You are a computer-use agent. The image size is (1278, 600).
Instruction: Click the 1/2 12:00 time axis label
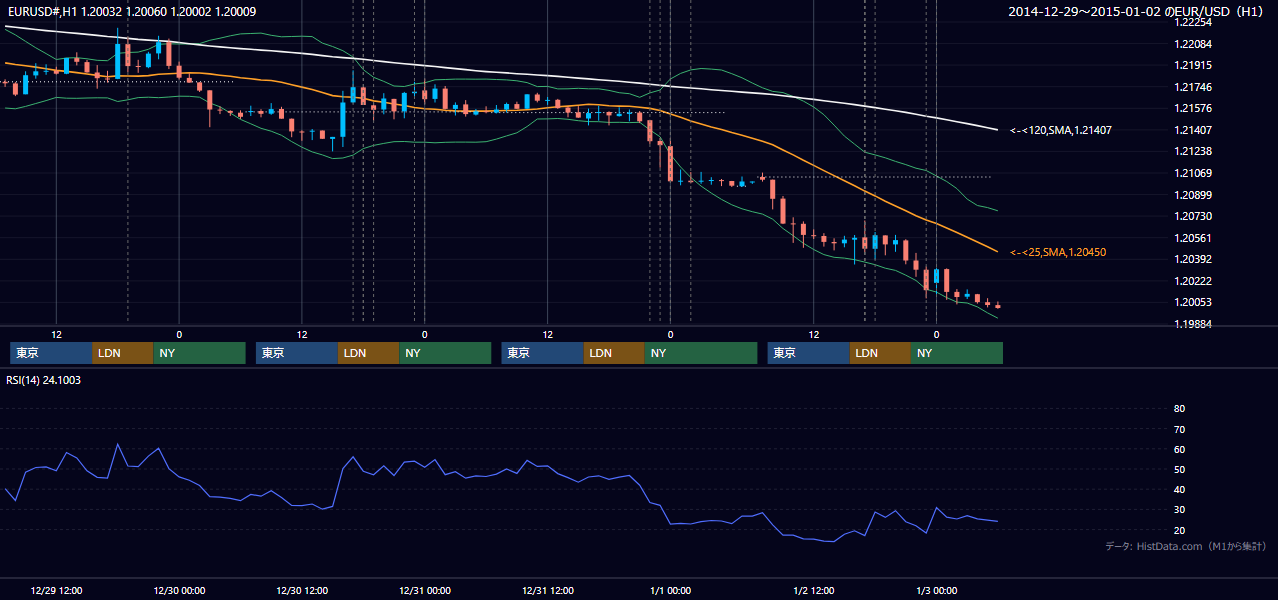click(x=813, y=590)
